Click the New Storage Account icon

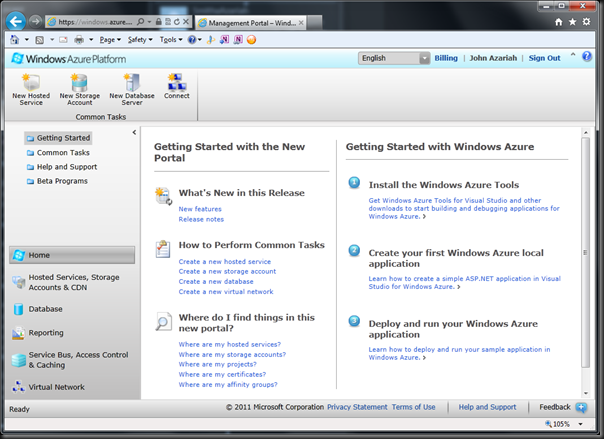click(x=80, y=83)
